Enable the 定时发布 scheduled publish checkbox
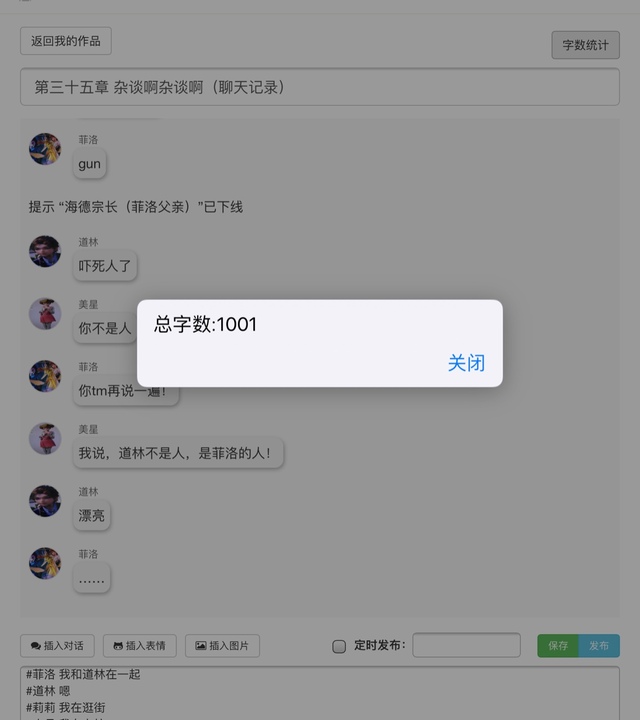Screen dimensions: 640x720 pyautogui.click(x=339, y=646)
